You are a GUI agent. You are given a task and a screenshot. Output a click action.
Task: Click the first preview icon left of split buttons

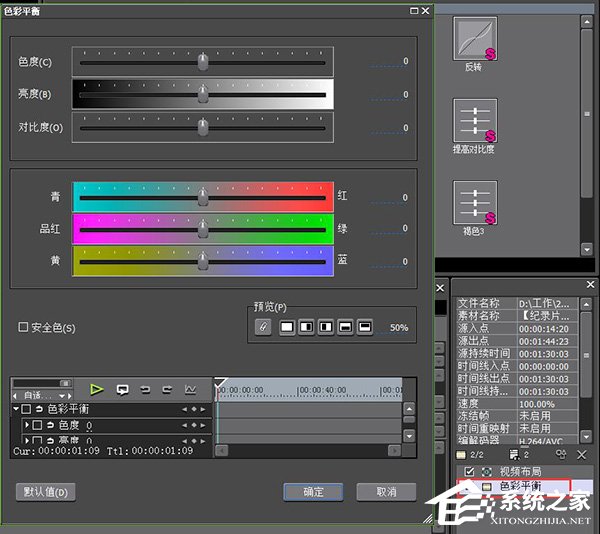tap(263, 326)
